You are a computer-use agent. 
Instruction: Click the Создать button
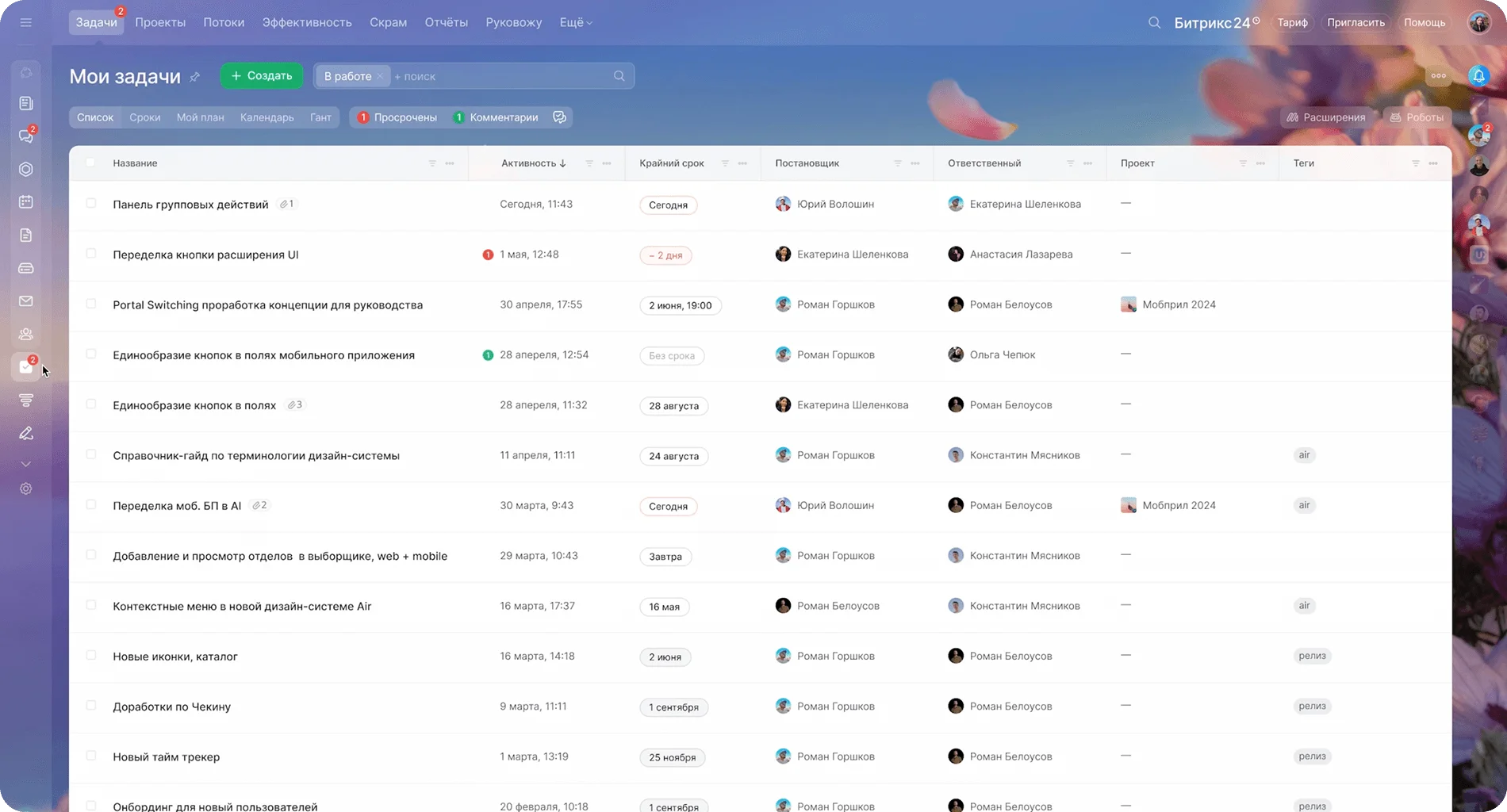pos(262,76)
